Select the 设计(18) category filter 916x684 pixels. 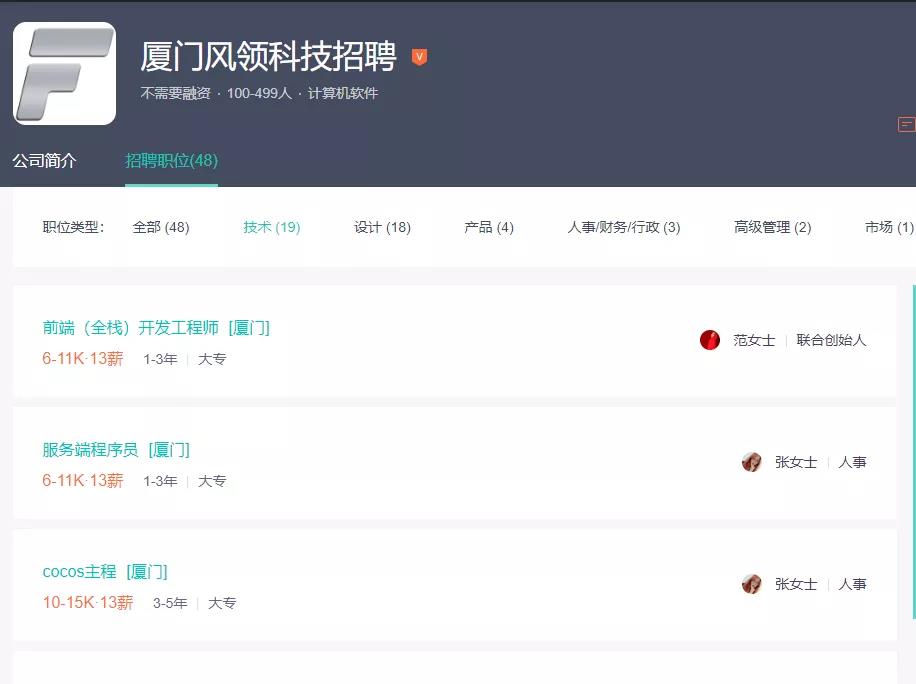click(x=381, y=227)
